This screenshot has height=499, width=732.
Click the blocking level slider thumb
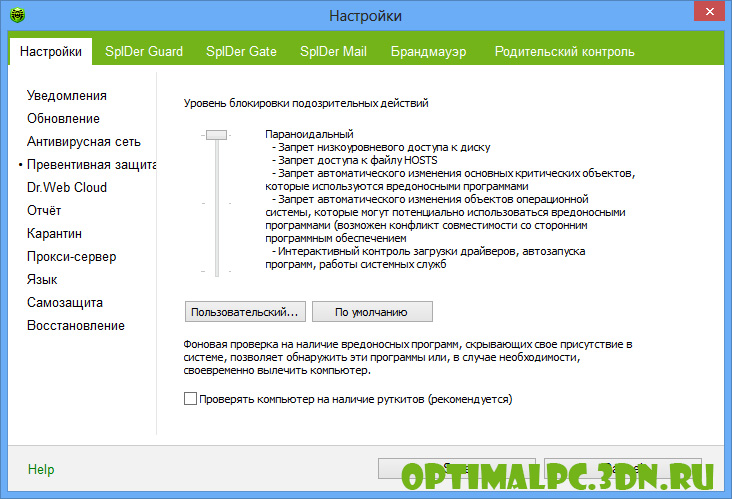pos(217,135)
